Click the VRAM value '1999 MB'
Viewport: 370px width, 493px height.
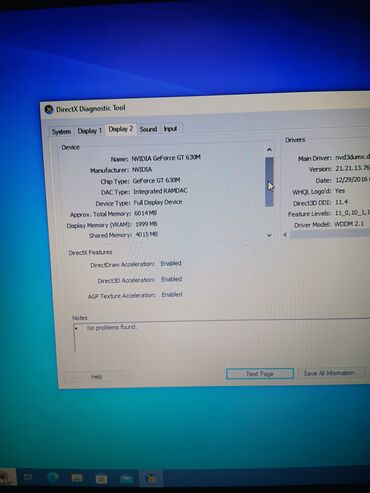point(146,224)
